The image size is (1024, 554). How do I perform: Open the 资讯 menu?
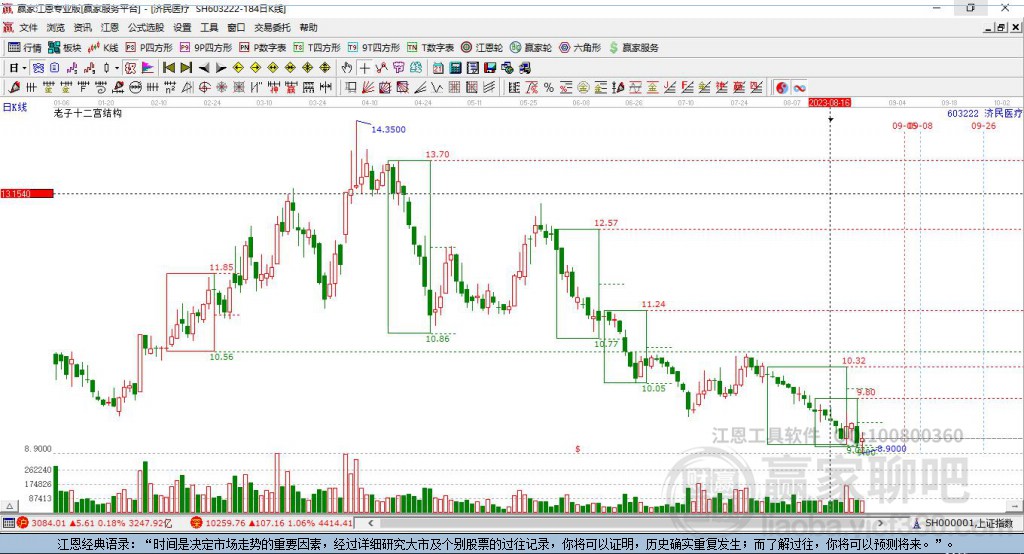82,27
